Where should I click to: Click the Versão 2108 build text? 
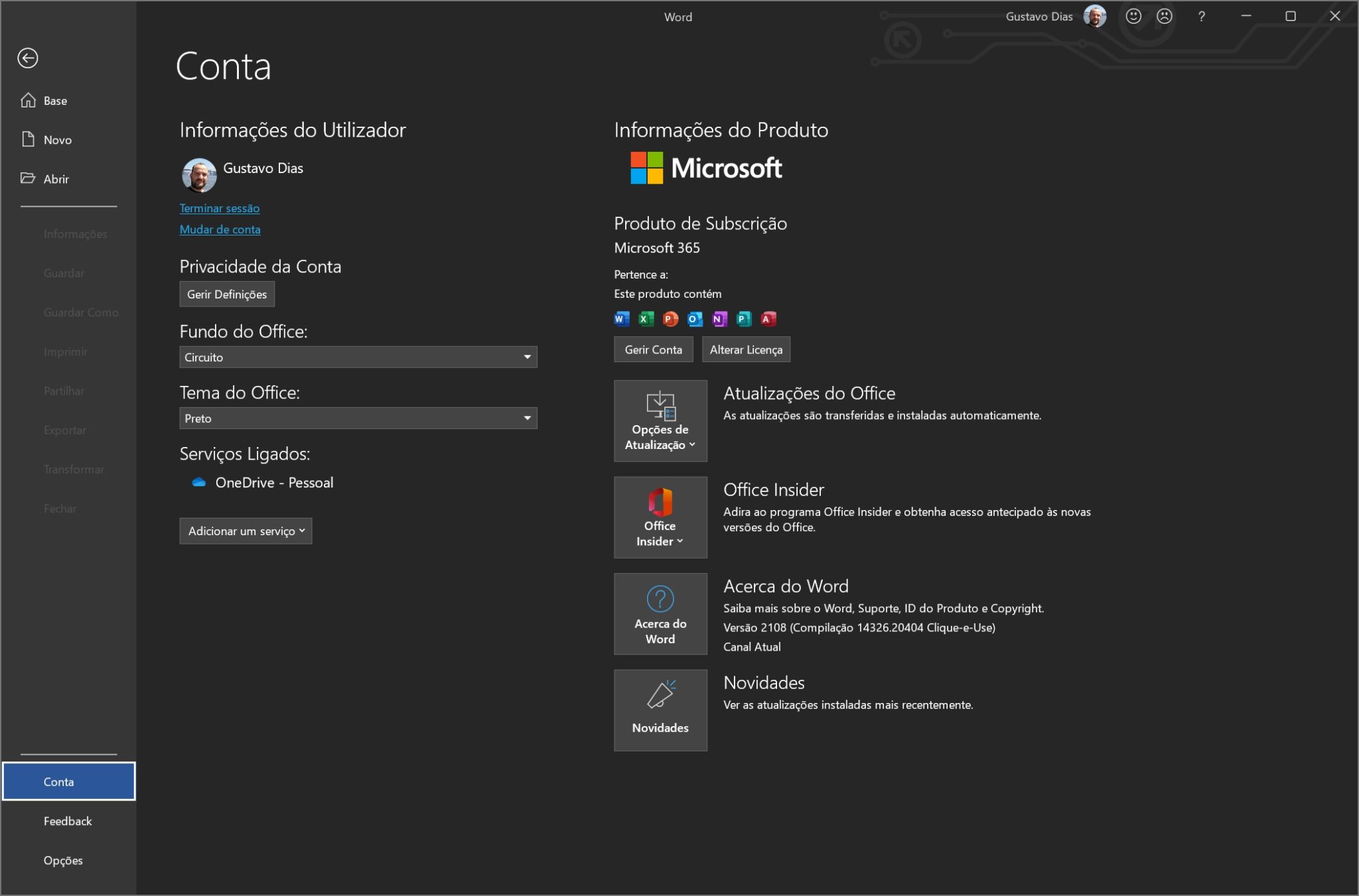859,627
